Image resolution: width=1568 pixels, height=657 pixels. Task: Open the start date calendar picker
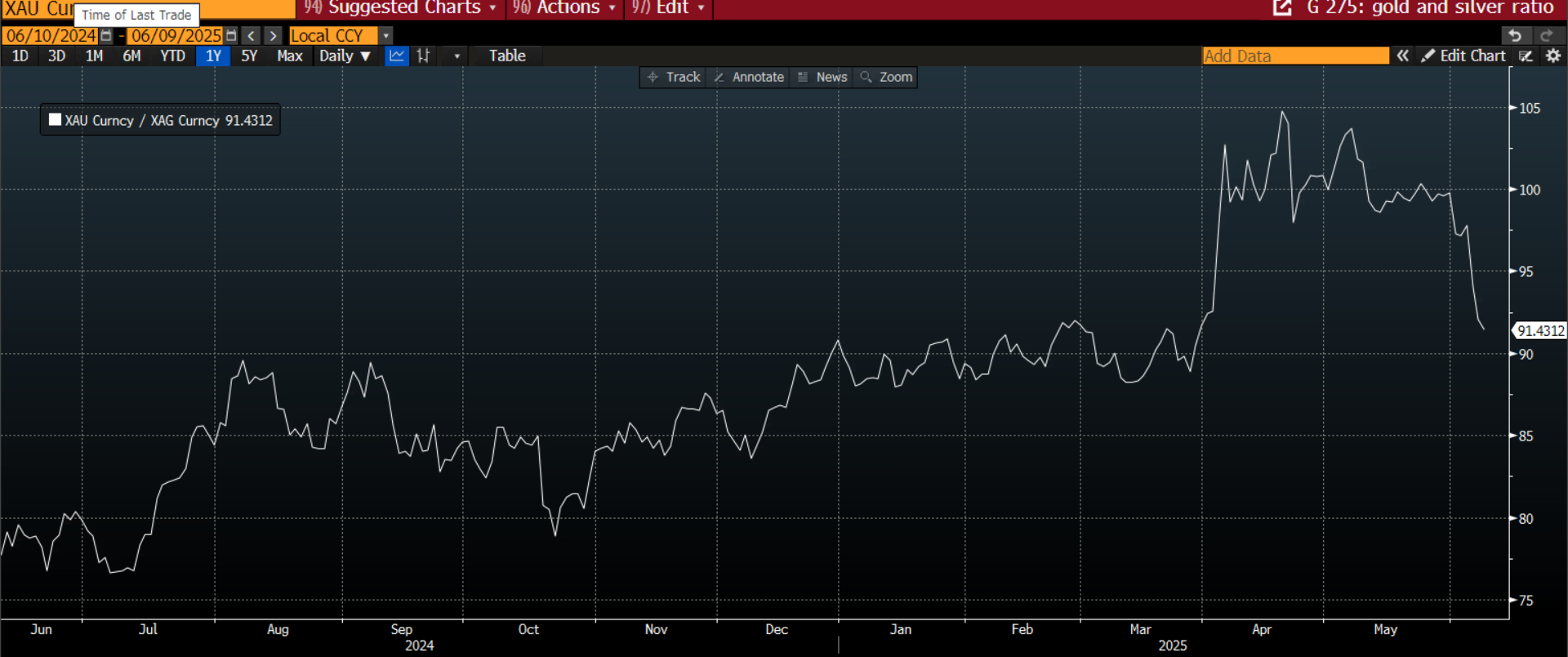click(x=106, y=36)
